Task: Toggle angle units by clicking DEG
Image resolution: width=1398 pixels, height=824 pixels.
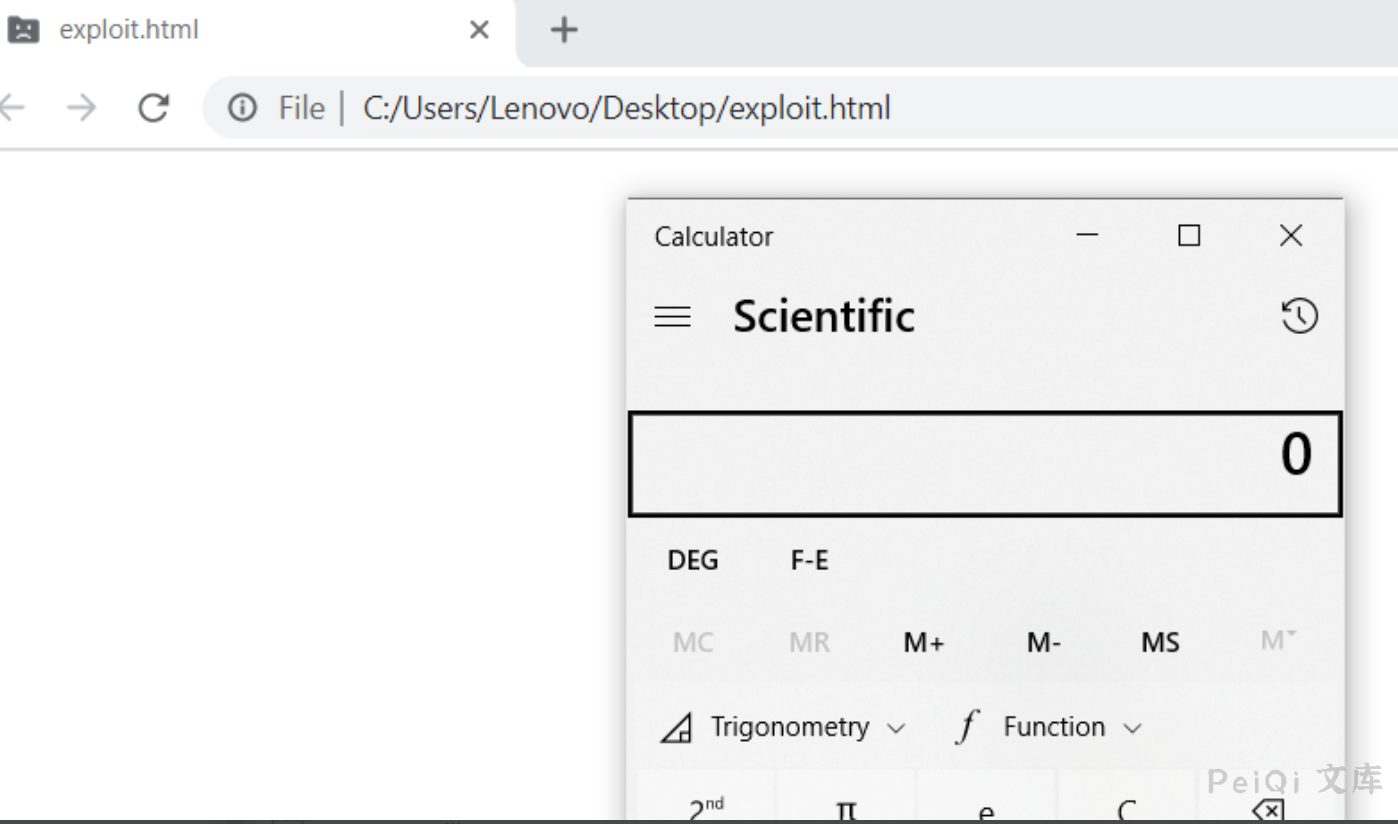Action: [692, 560]
